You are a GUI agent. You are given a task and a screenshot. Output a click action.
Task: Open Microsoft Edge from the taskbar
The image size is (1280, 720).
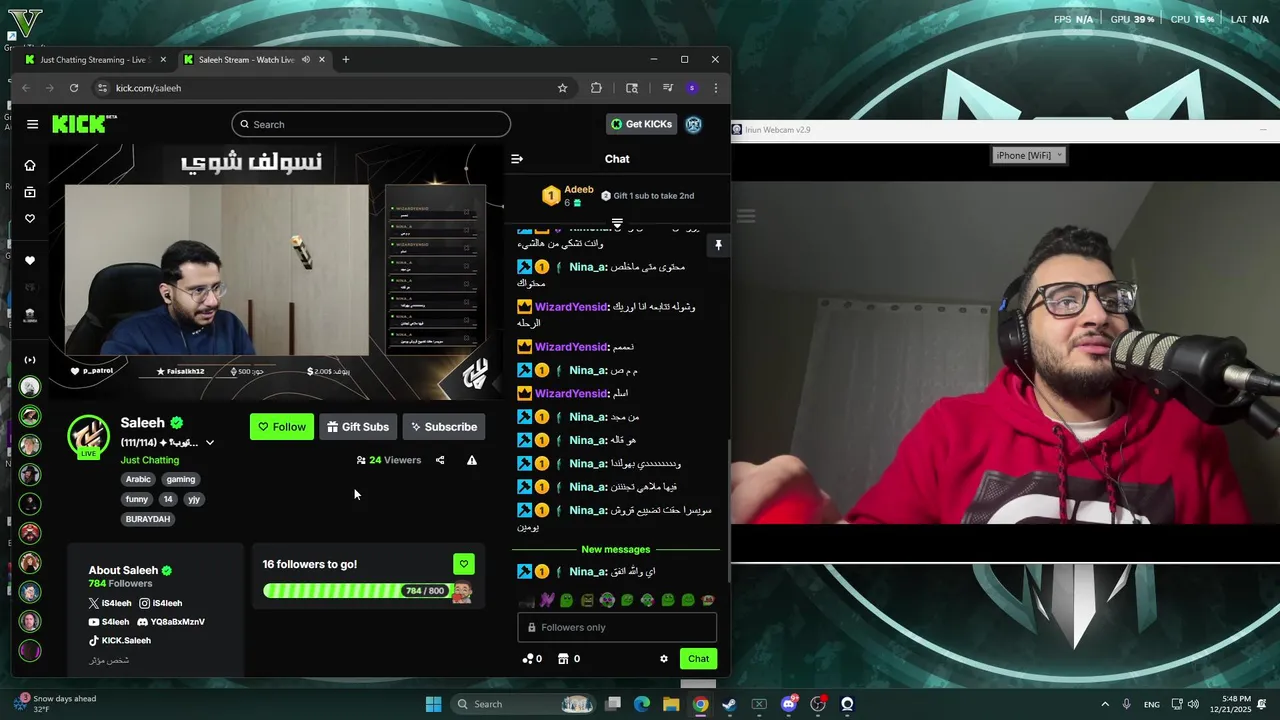(641, 704)
